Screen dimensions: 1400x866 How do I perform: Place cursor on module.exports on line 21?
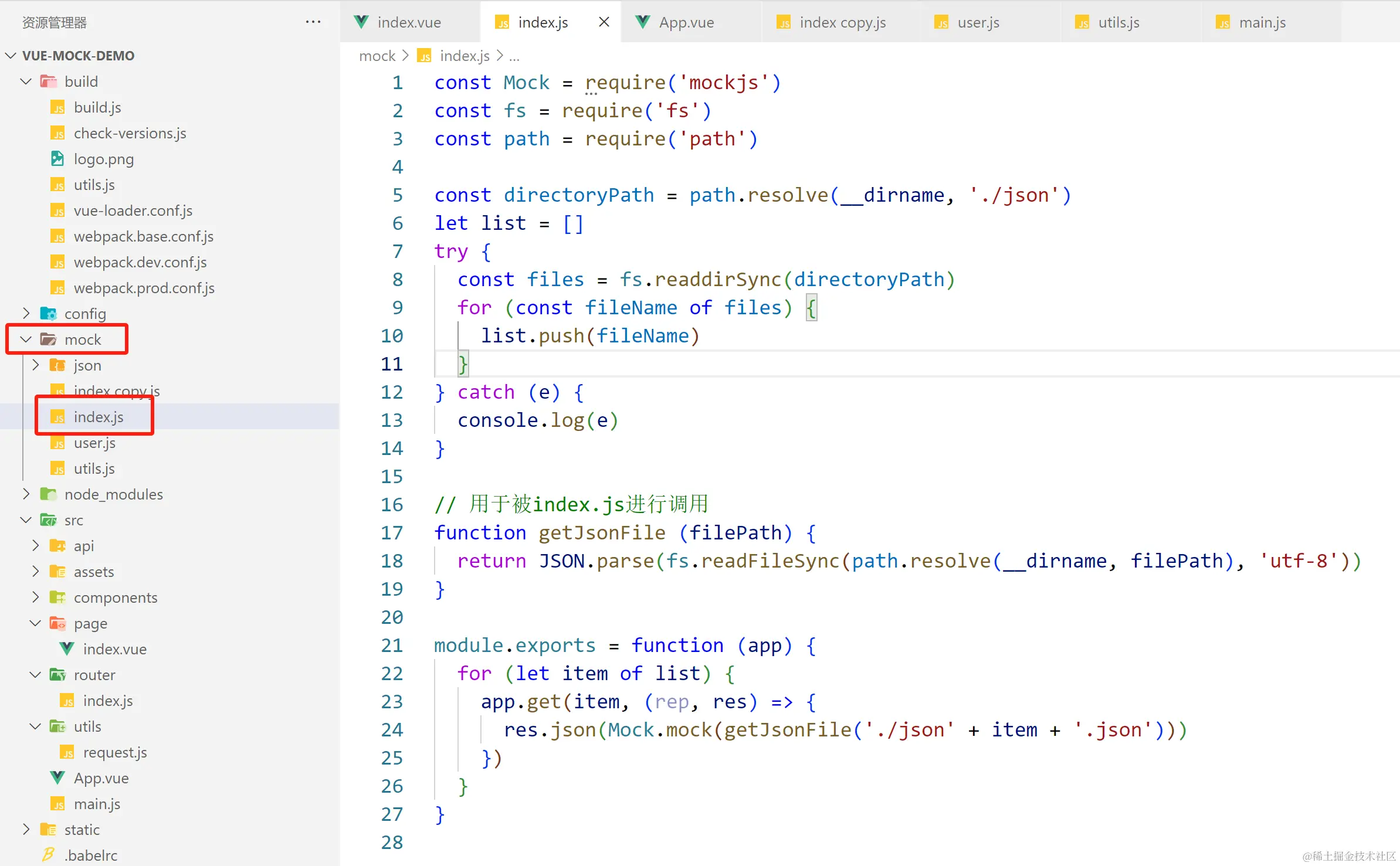pos(514,646)
